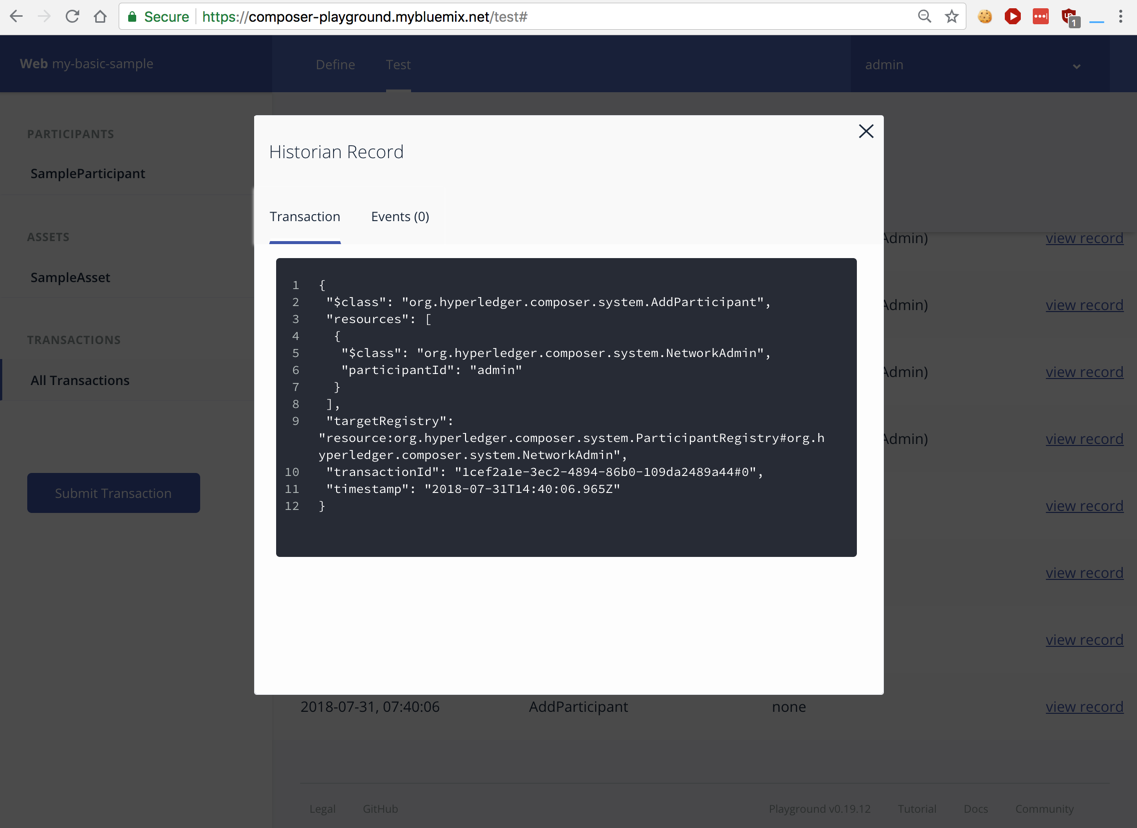Go to browser home page
1137x828 pixels.
click(x=100, y=16)
